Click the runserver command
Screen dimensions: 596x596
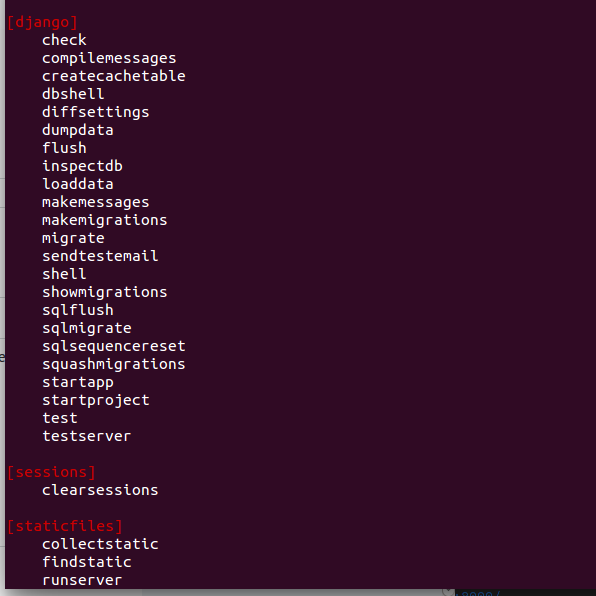pyautogui.click(x=82, y=580)
